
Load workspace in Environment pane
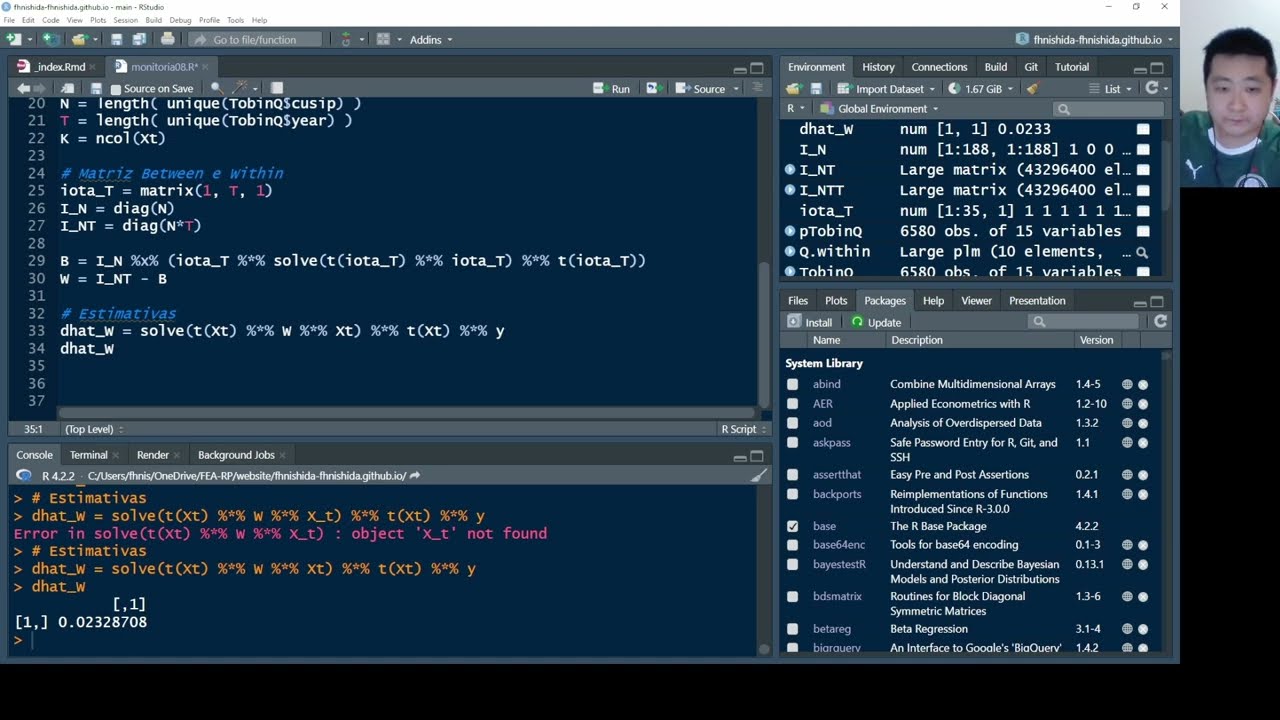click(794, 88)
